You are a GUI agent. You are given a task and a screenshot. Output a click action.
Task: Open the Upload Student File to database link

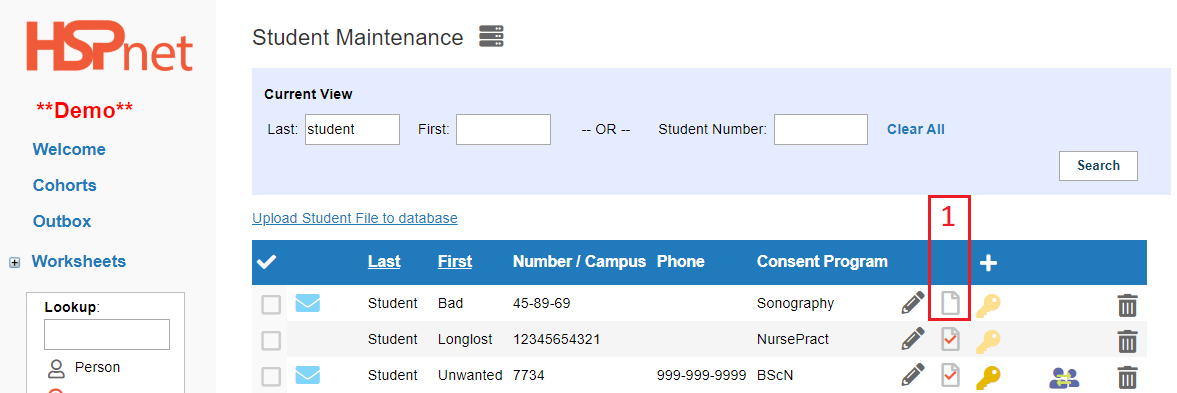(355, 218)
